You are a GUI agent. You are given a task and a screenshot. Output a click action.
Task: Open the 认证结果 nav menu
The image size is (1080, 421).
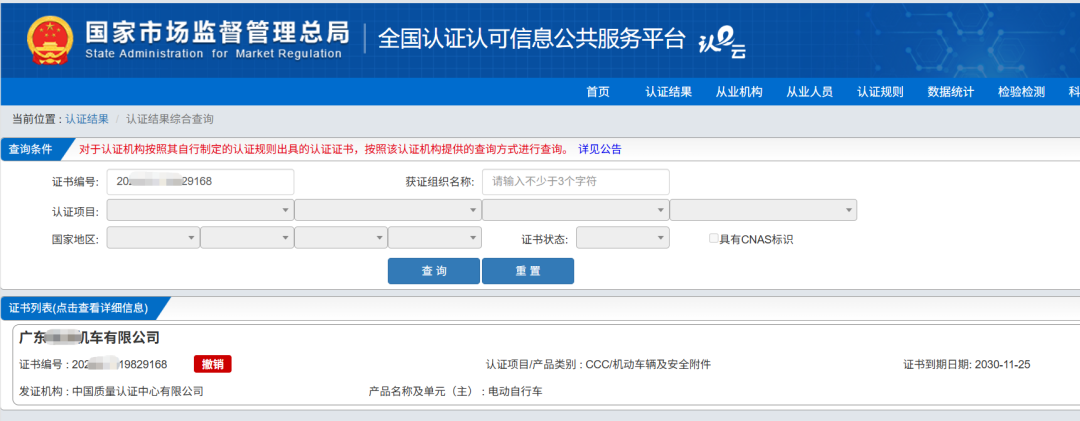[668, 92]
